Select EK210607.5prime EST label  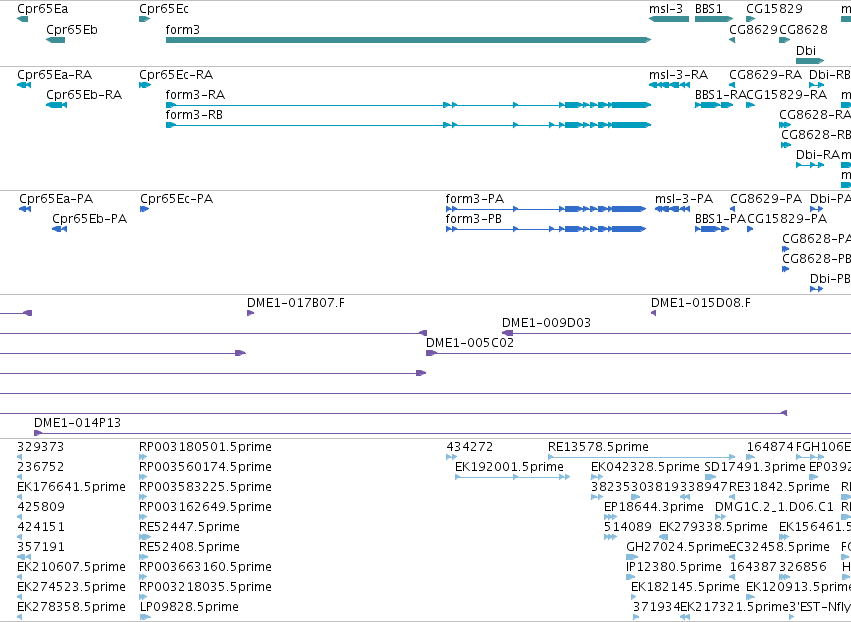[72, 568]
